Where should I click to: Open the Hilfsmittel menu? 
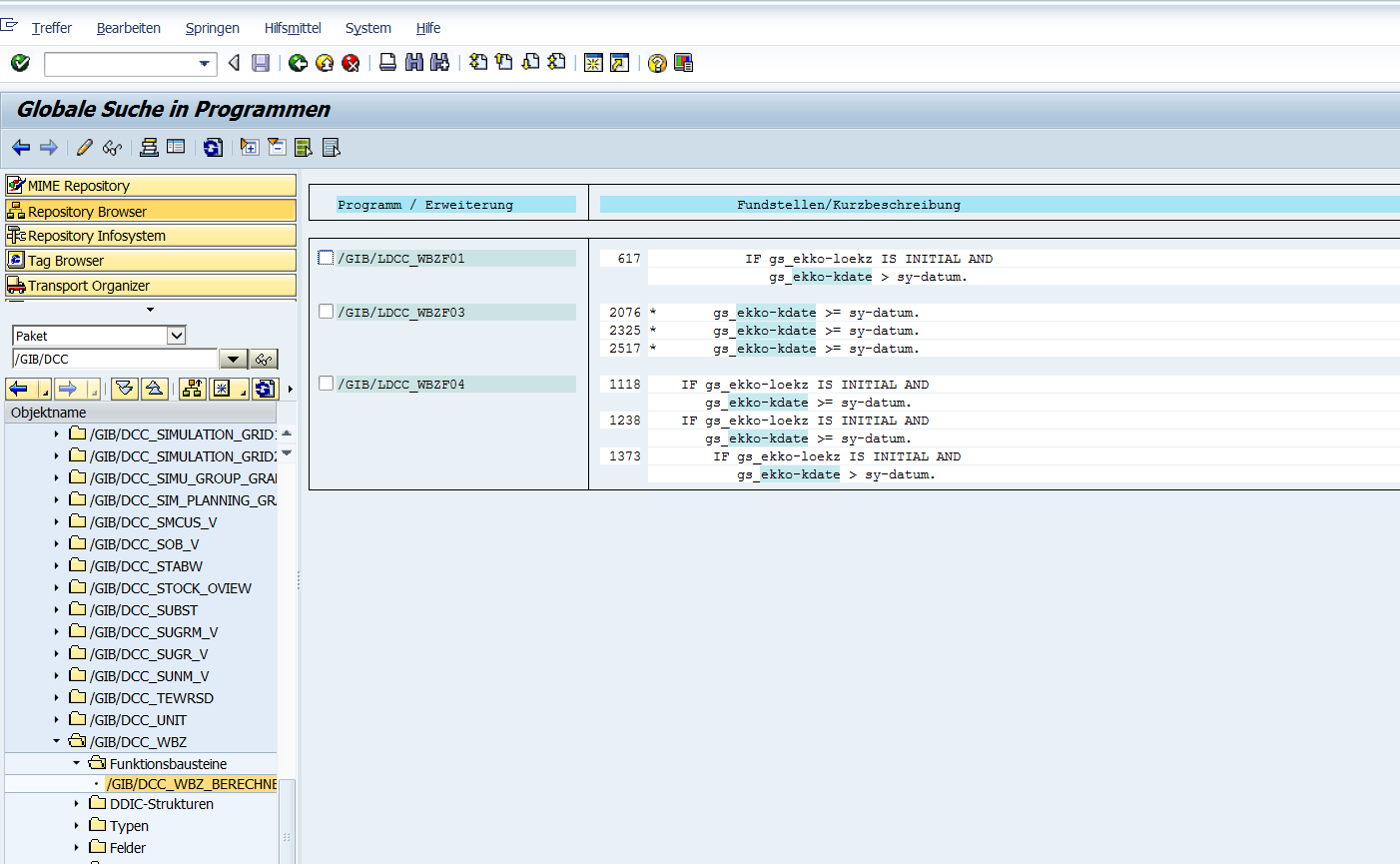tap(293, 28)
